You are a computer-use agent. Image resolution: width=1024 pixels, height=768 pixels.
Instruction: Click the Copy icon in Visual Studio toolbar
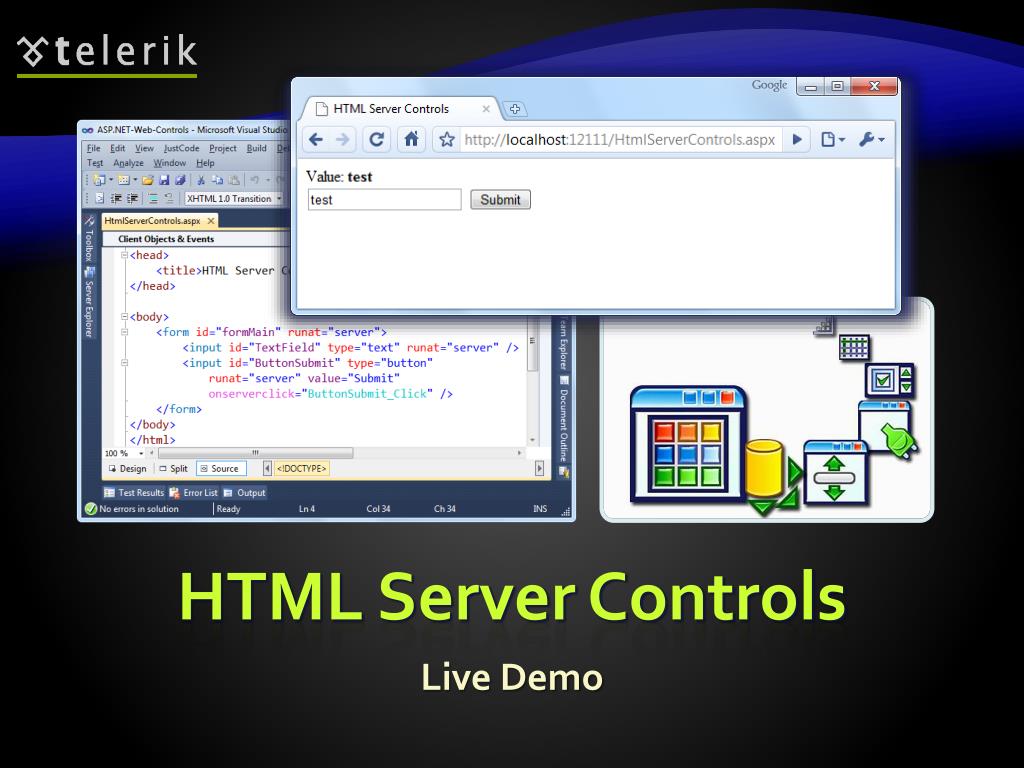coord(217,180)
